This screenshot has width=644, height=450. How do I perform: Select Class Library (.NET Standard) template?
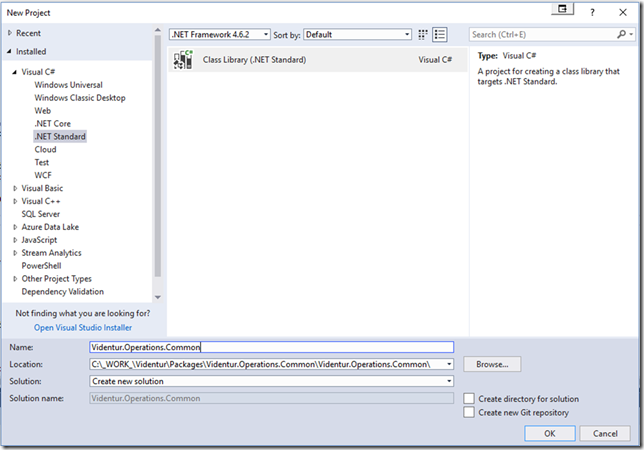pos(318,60)
